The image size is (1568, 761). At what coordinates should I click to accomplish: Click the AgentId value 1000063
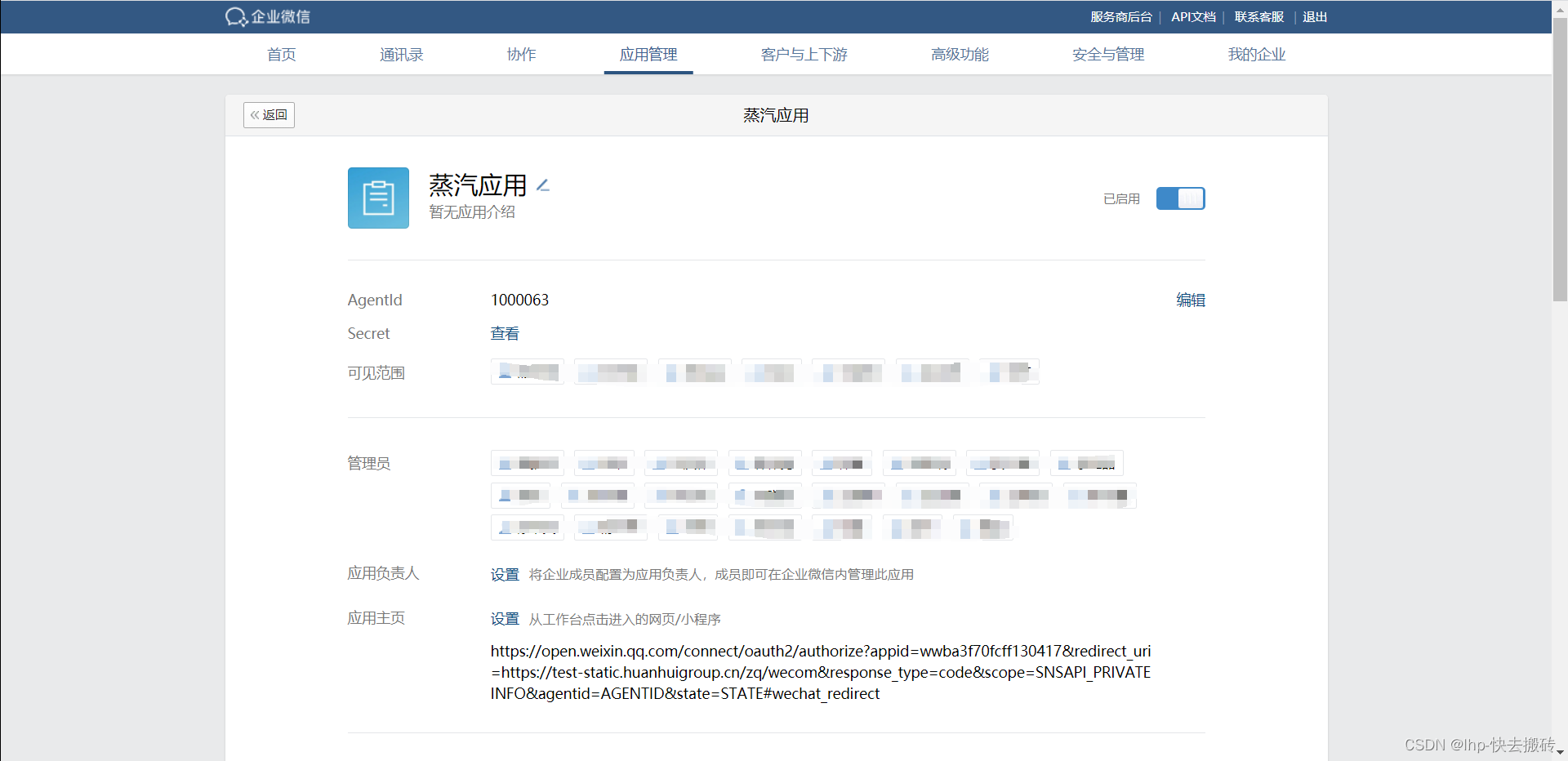[x=519, y=300]
